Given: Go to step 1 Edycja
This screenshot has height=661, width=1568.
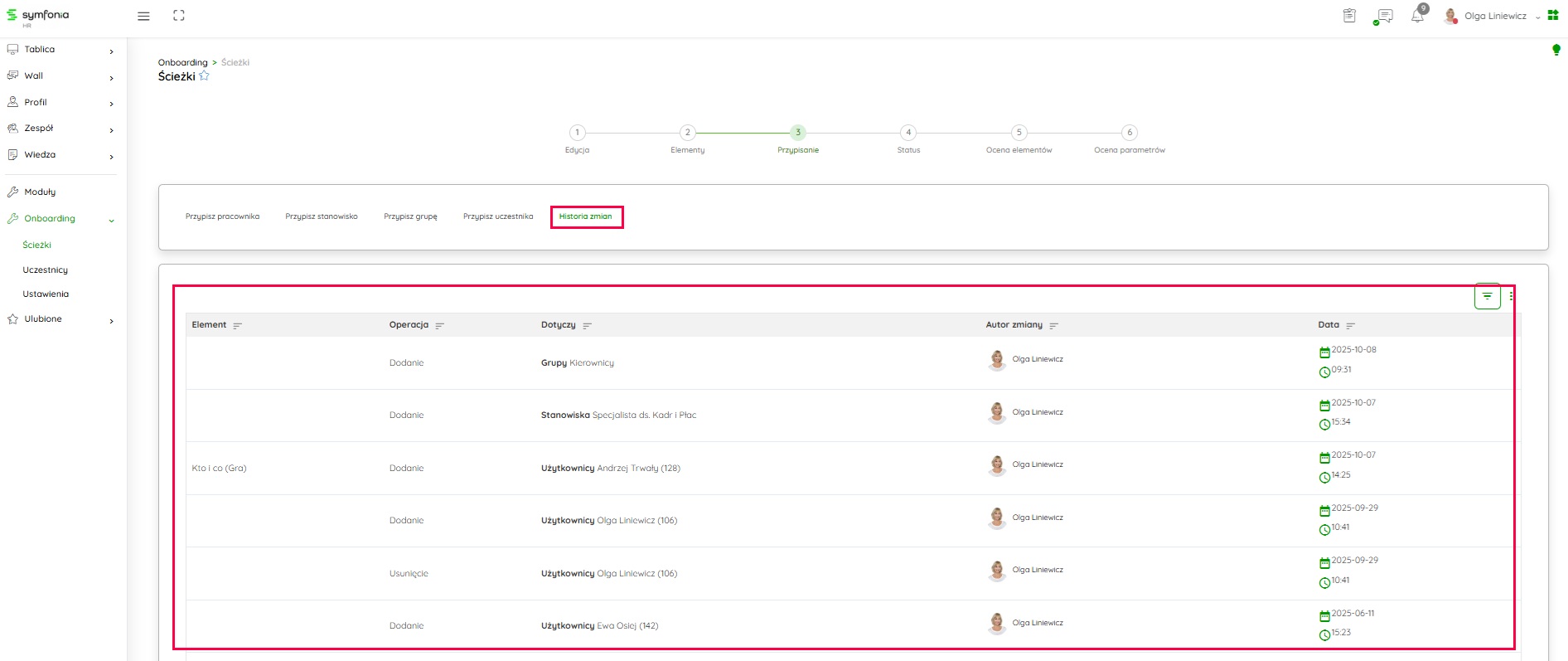Looking at the screenshot, I should click(577, 133).
